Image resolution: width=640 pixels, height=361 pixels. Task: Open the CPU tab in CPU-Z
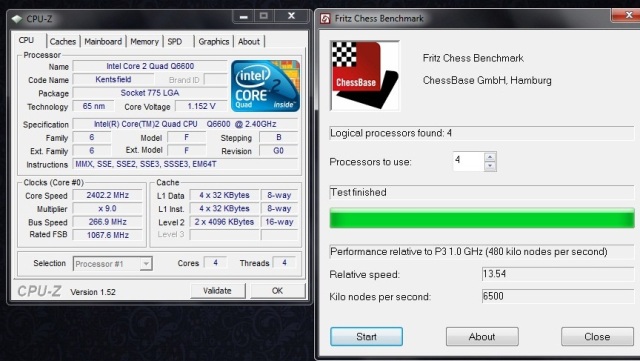[26, 40]
